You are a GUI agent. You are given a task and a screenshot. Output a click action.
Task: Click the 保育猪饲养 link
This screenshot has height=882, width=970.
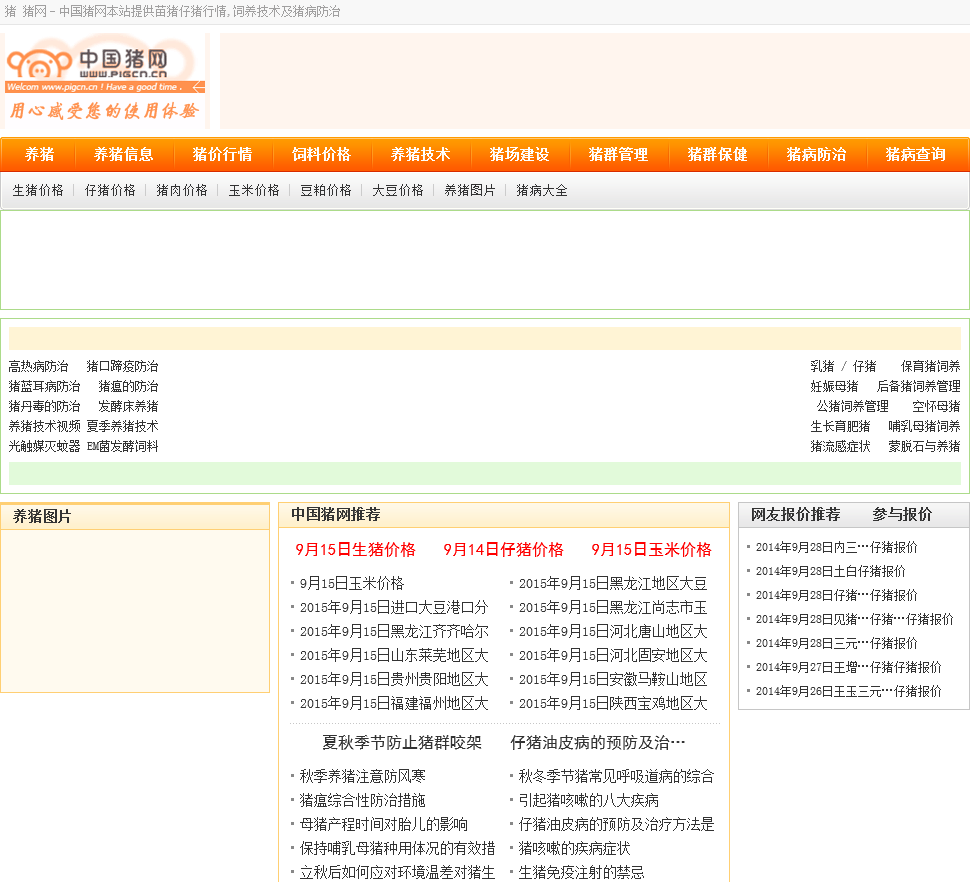[930, 367]
